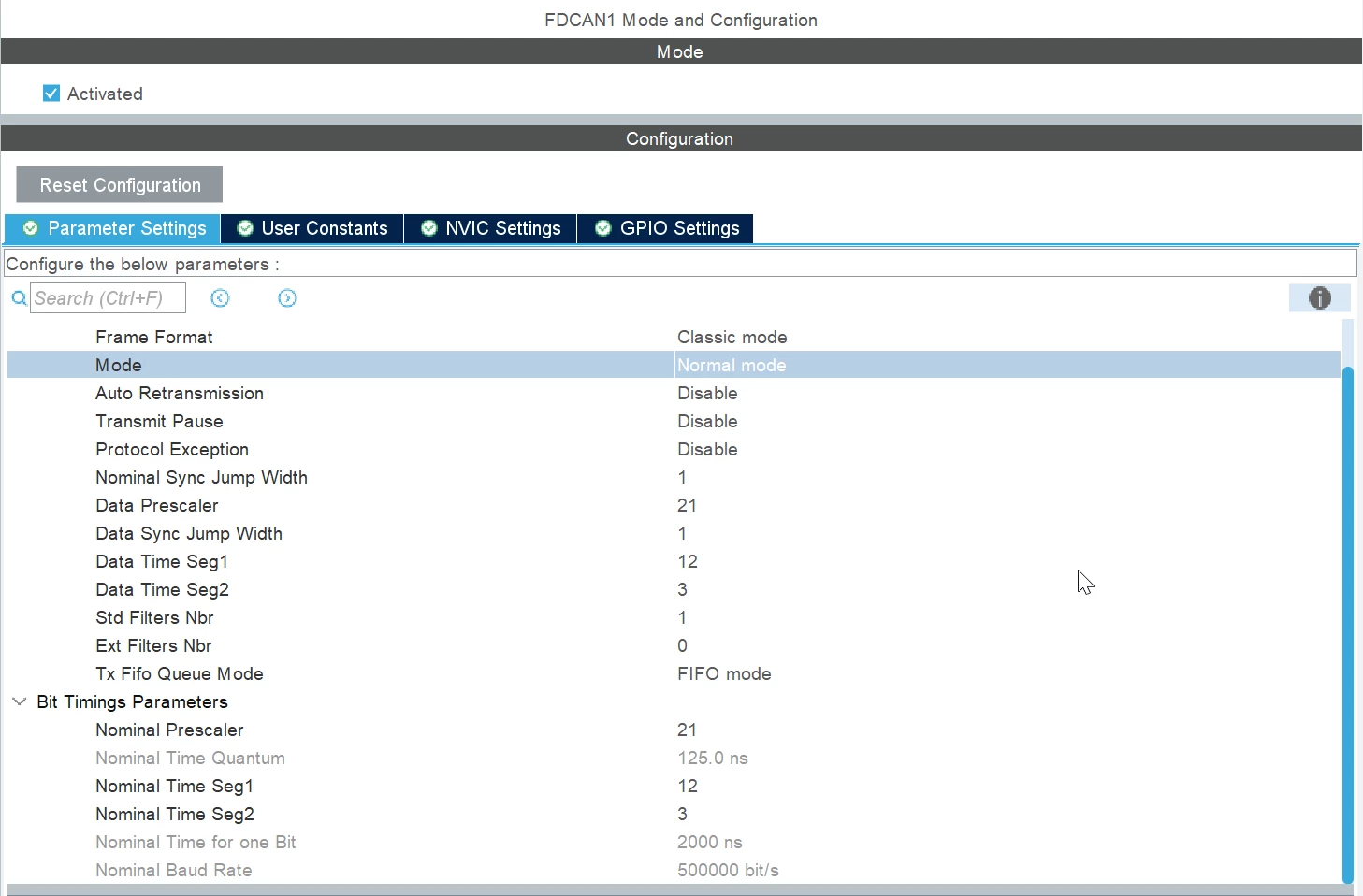Viewport: 1363px width, 896px height.
Task: Select the highlighted Mode parameter row label
Action: tap(119, 365)
